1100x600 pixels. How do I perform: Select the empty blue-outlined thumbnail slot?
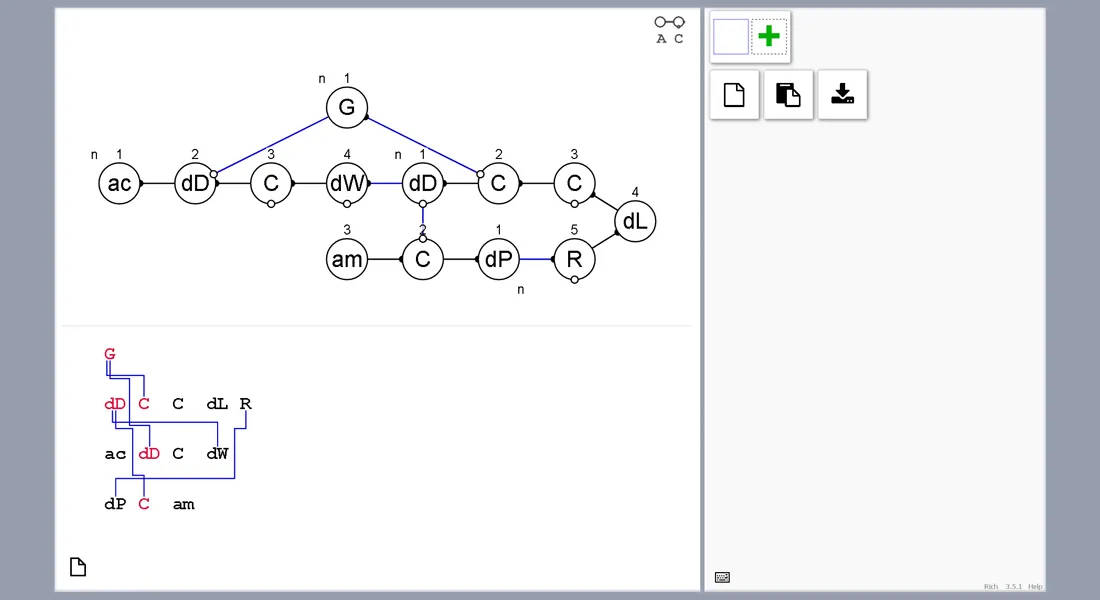(730, 37)
